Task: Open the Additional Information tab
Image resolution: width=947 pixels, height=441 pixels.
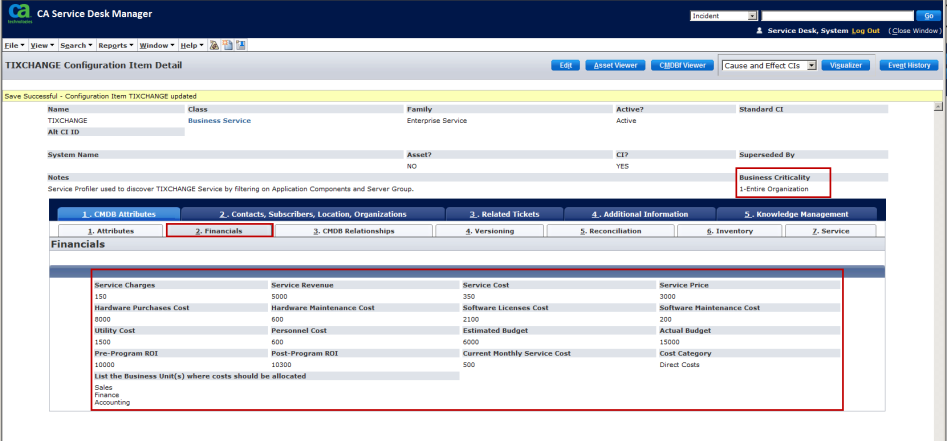Action: 640,214
